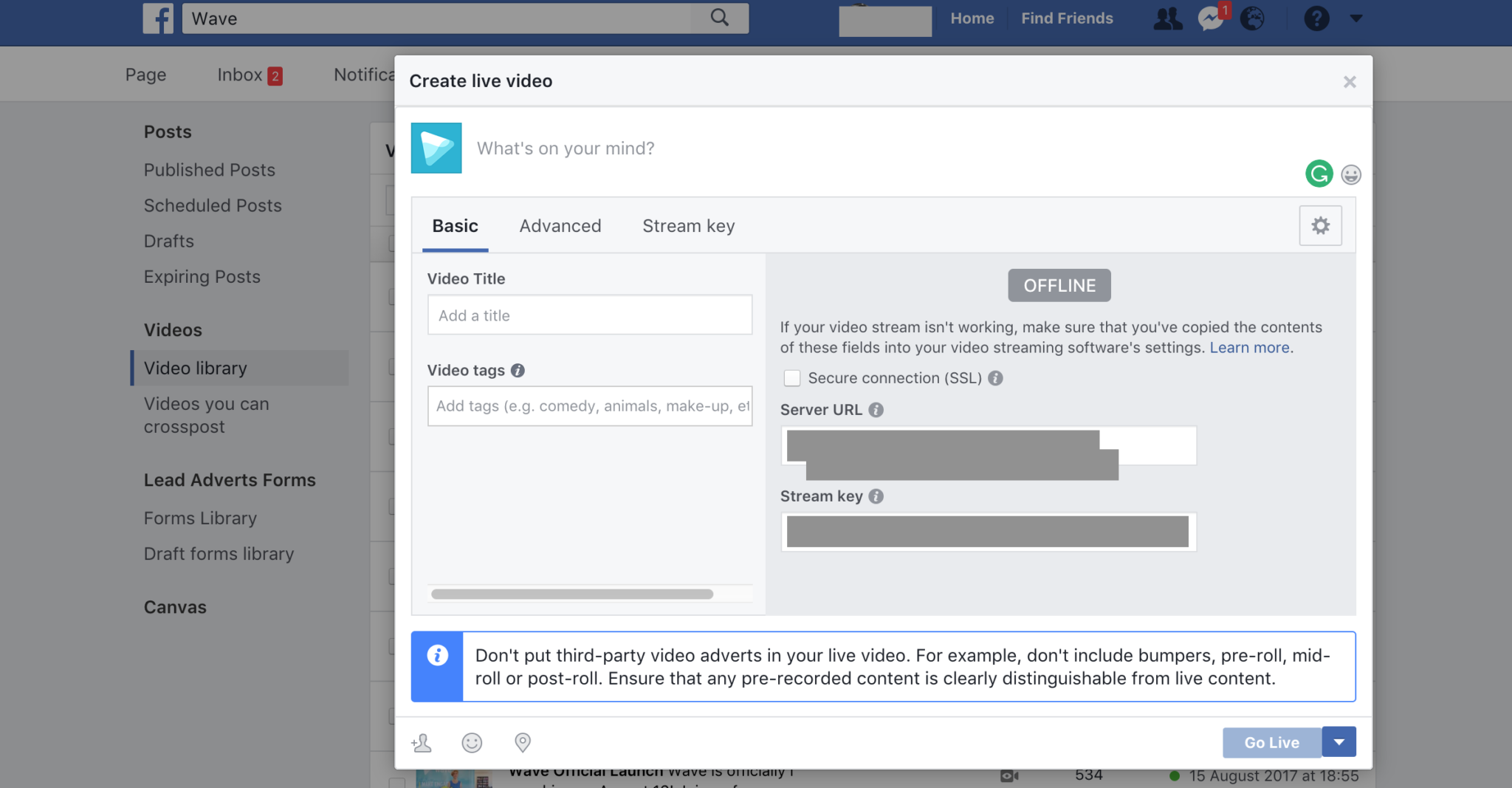The height and width of the screenshot is (788, 1512).
Task: Switch to the Advanced tab
Action: (560, 226)
